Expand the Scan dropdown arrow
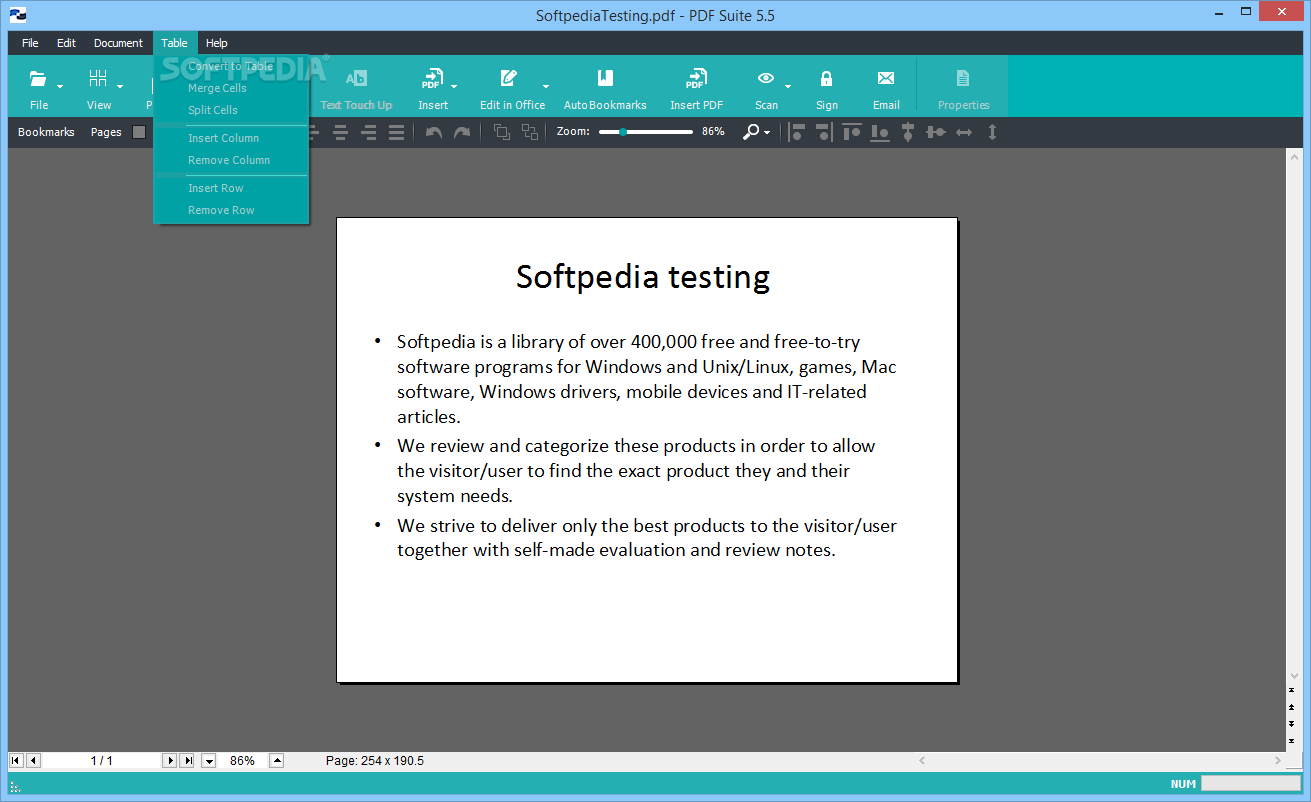Viewport: 1311px width, 802px height. pyautogui.click(x=788, y=87)
